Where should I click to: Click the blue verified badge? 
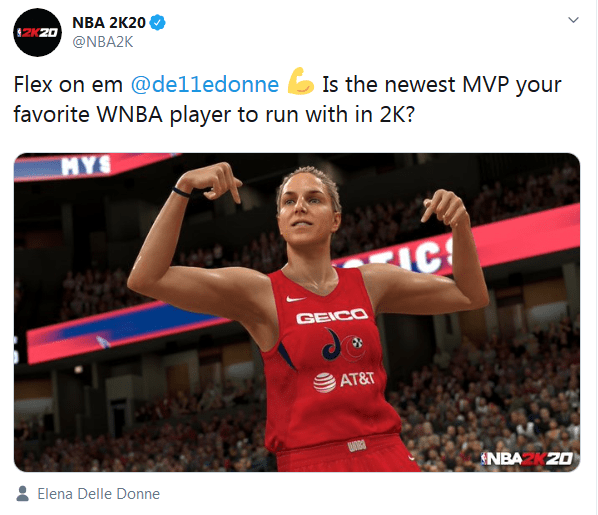coord(157,23)
